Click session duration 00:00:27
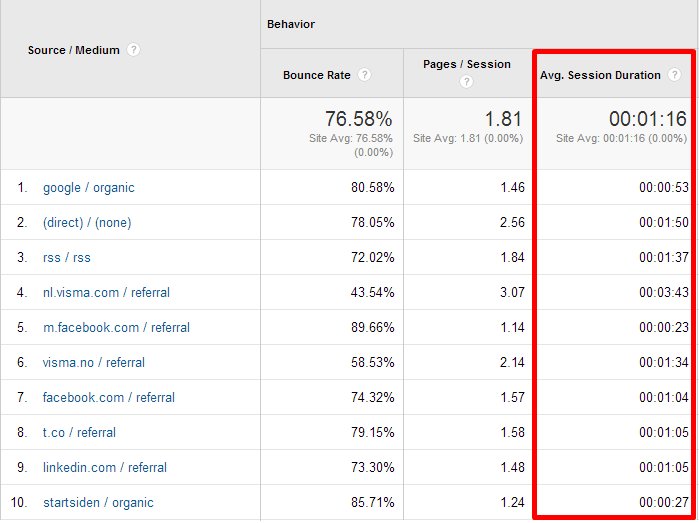 (664, 502)
